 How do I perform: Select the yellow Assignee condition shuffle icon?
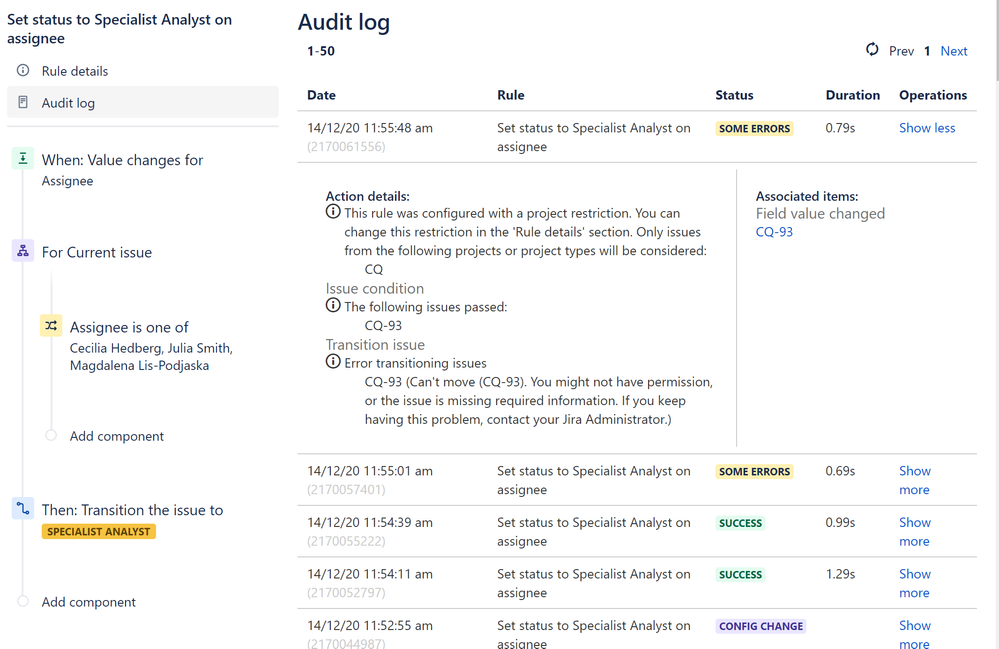pyautogui.click(x=51, y=325)
